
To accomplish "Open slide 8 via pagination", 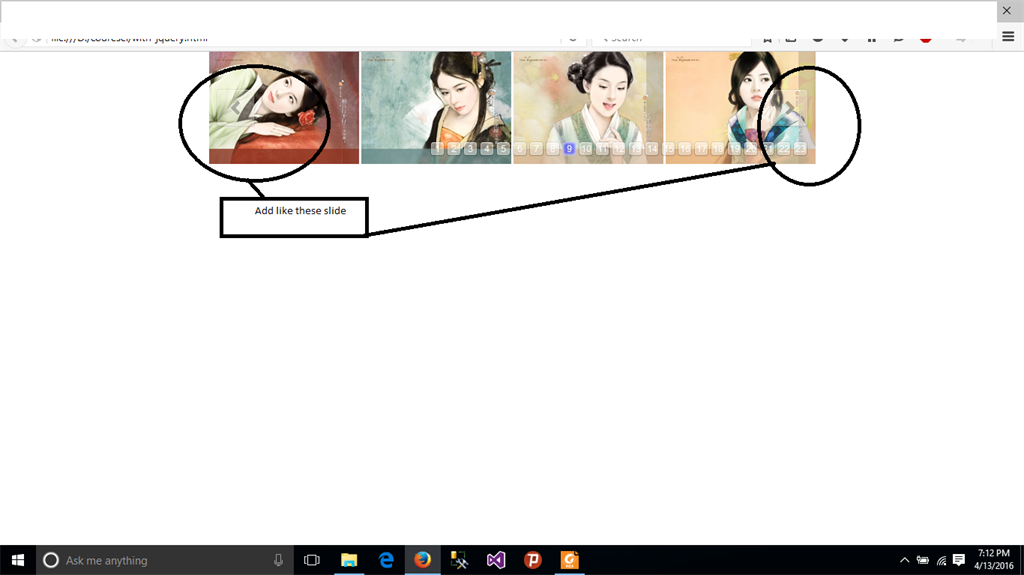I will click(x=552, y=149).
